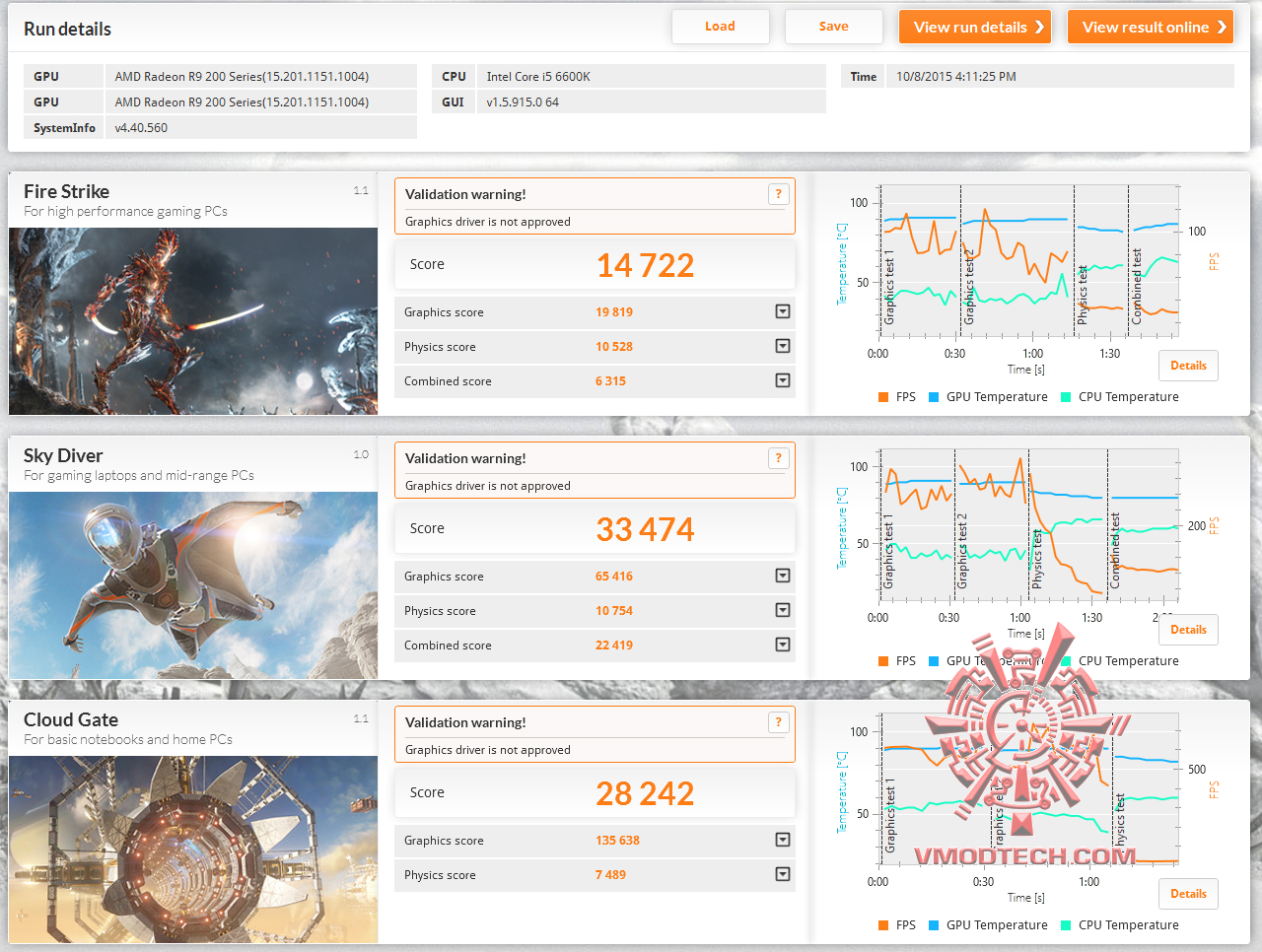Click the SystemInfo version v4.40.560
Viewport: 1262px width, 952px height.
[141, 127]
